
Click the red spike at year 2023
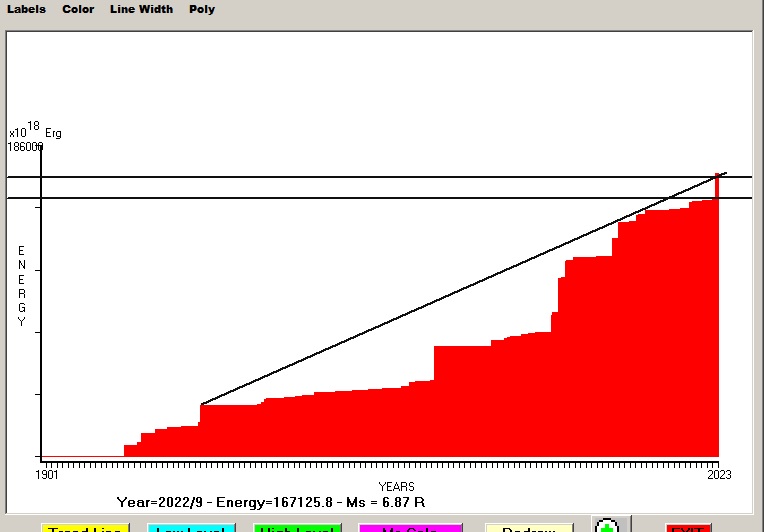pyautogui.click(x=716, y=186)
